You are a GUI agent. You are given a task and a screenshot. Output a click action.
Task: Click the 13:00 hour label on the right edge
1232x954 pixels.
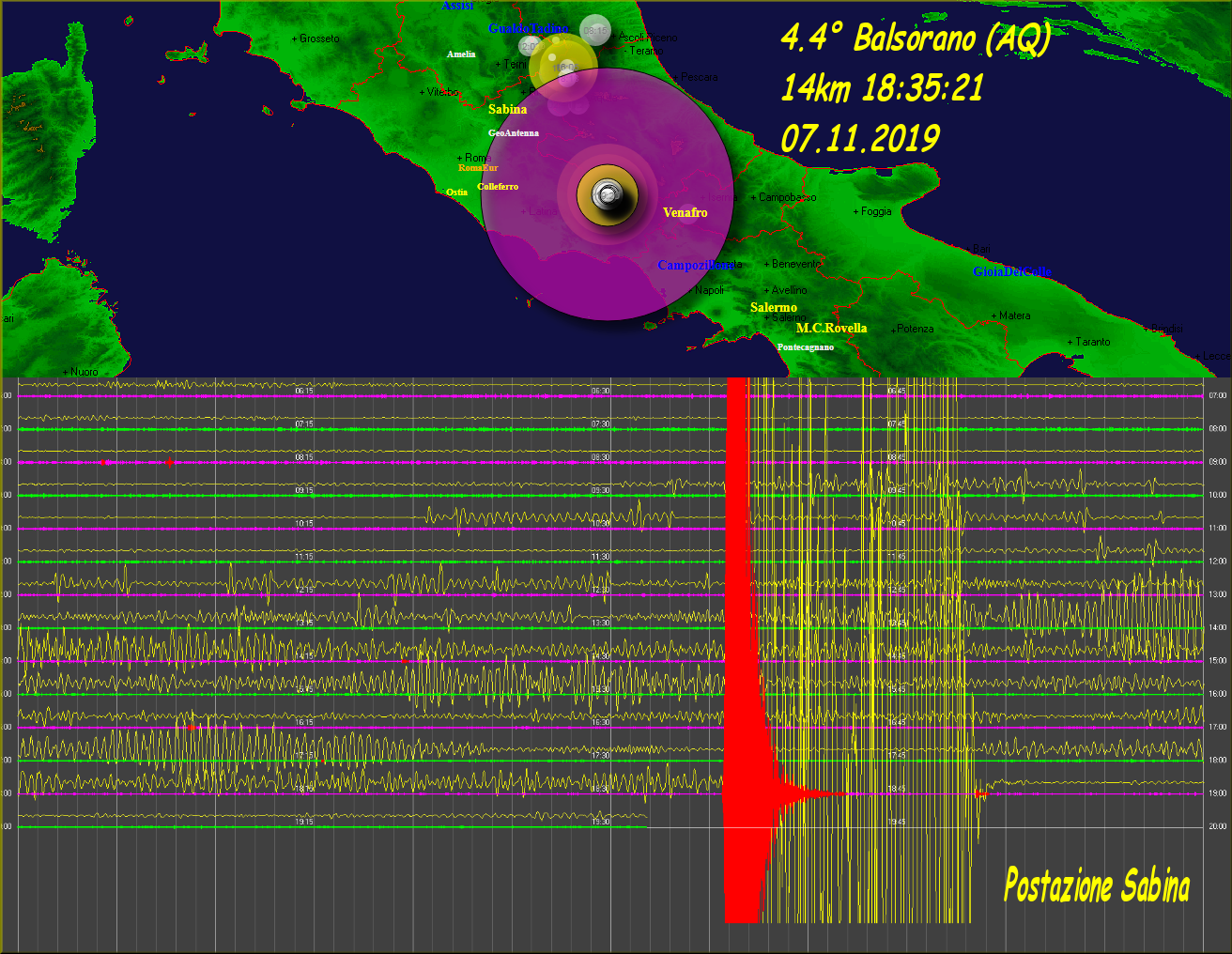pyautogui.click(x=1217, y=594)
